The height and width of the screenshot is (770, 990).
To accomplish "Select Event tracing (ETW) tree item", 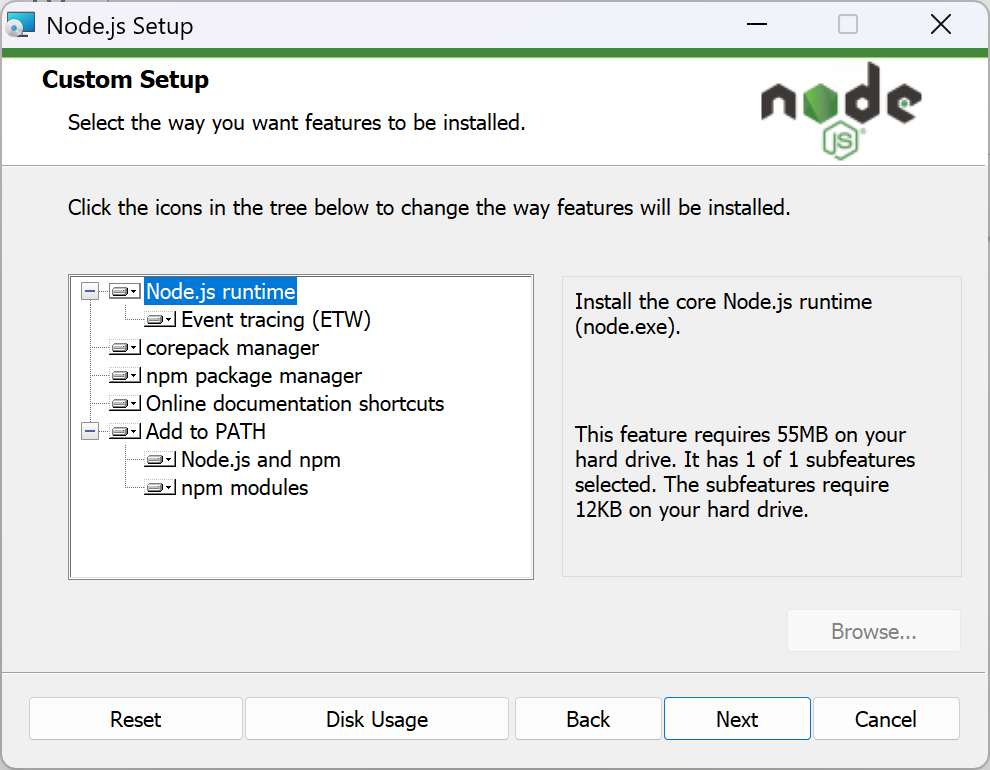I will [276, 319].
